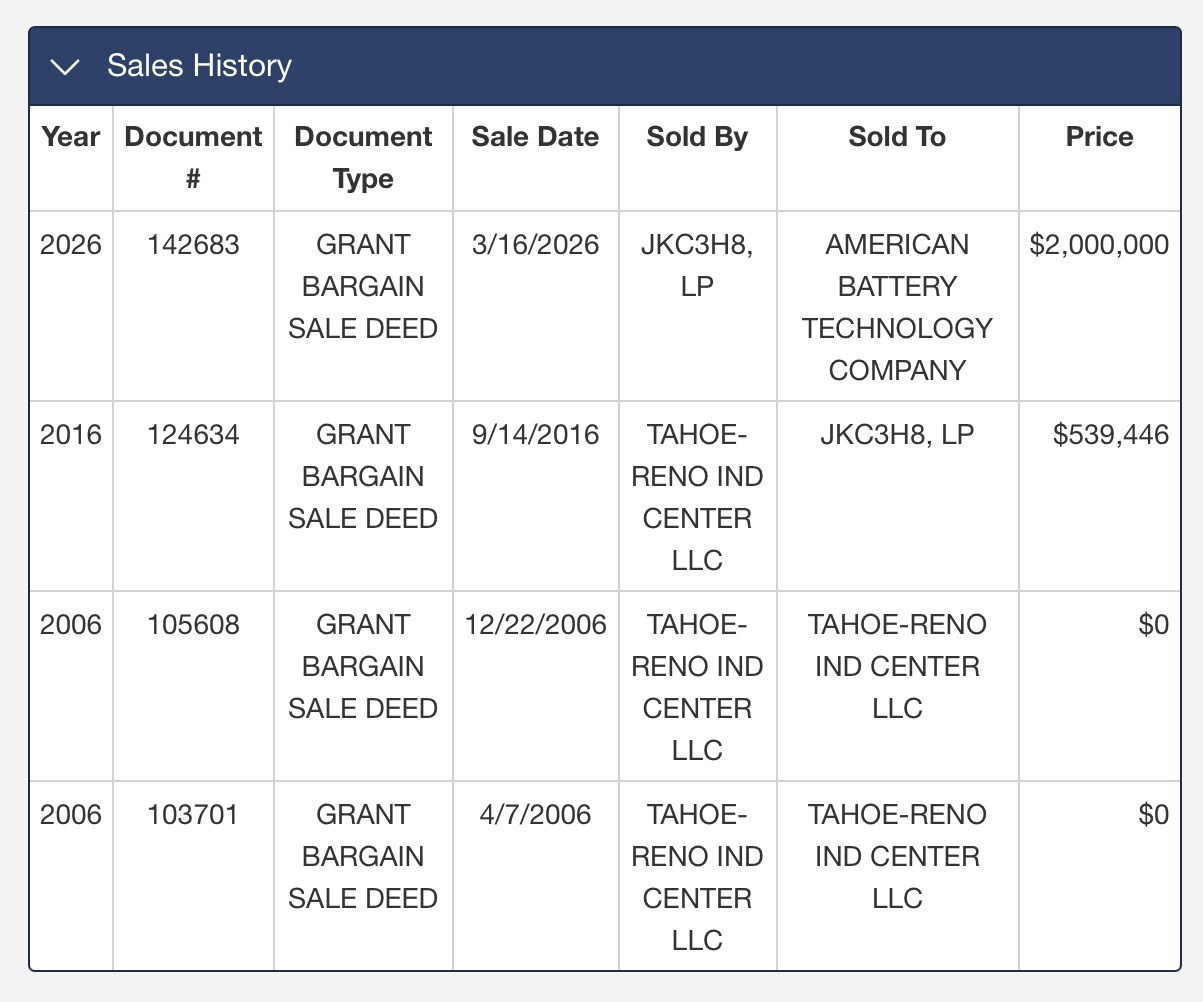Screen dimensions: 1203x1002
Task: Click JKC3H8, LP in Sold To column
Action: [897, 435]
